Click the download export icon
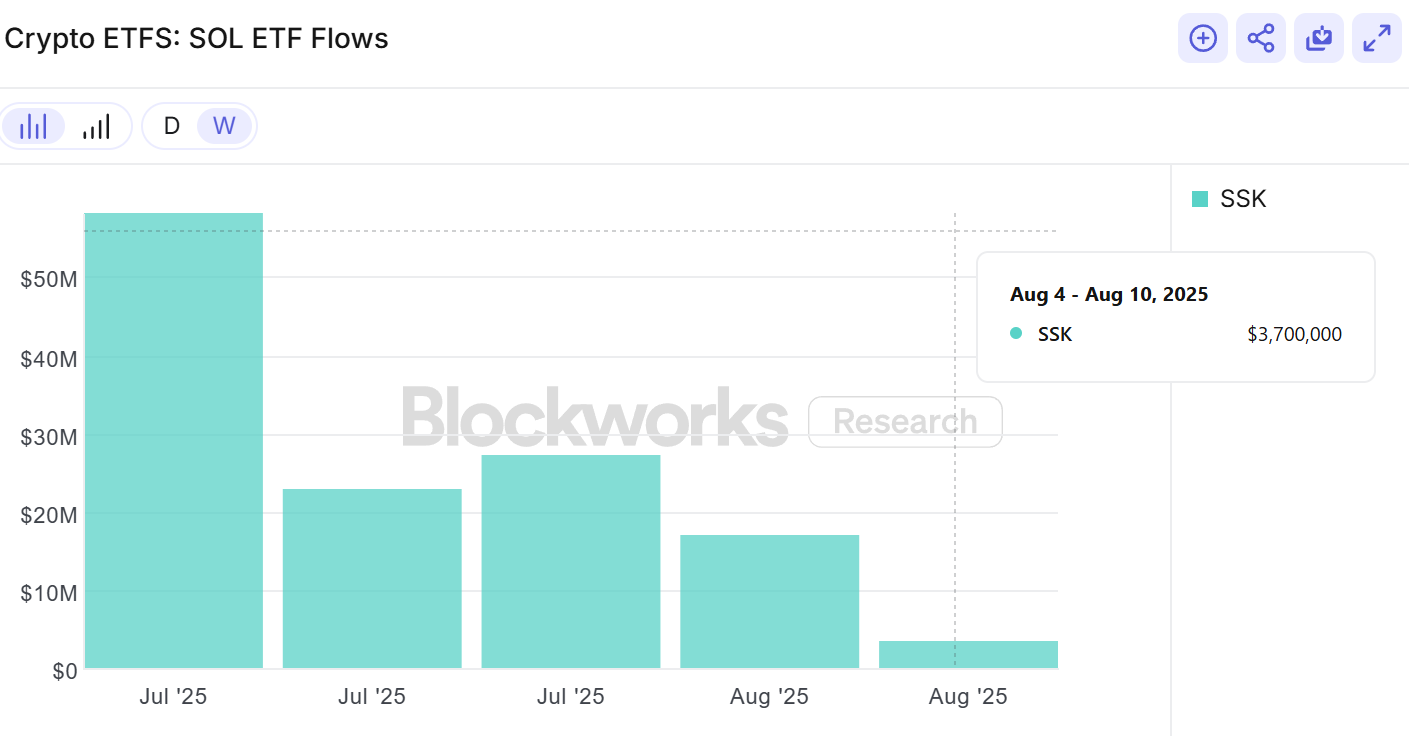Viewport: 1409px width, 736px height. (x=1318, y=38)
